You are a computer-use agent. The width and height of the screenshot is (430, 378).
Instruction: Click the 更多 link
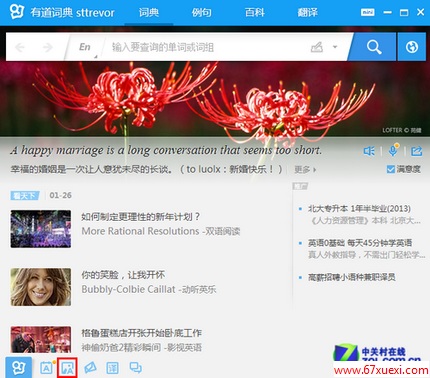pos(305,170)
